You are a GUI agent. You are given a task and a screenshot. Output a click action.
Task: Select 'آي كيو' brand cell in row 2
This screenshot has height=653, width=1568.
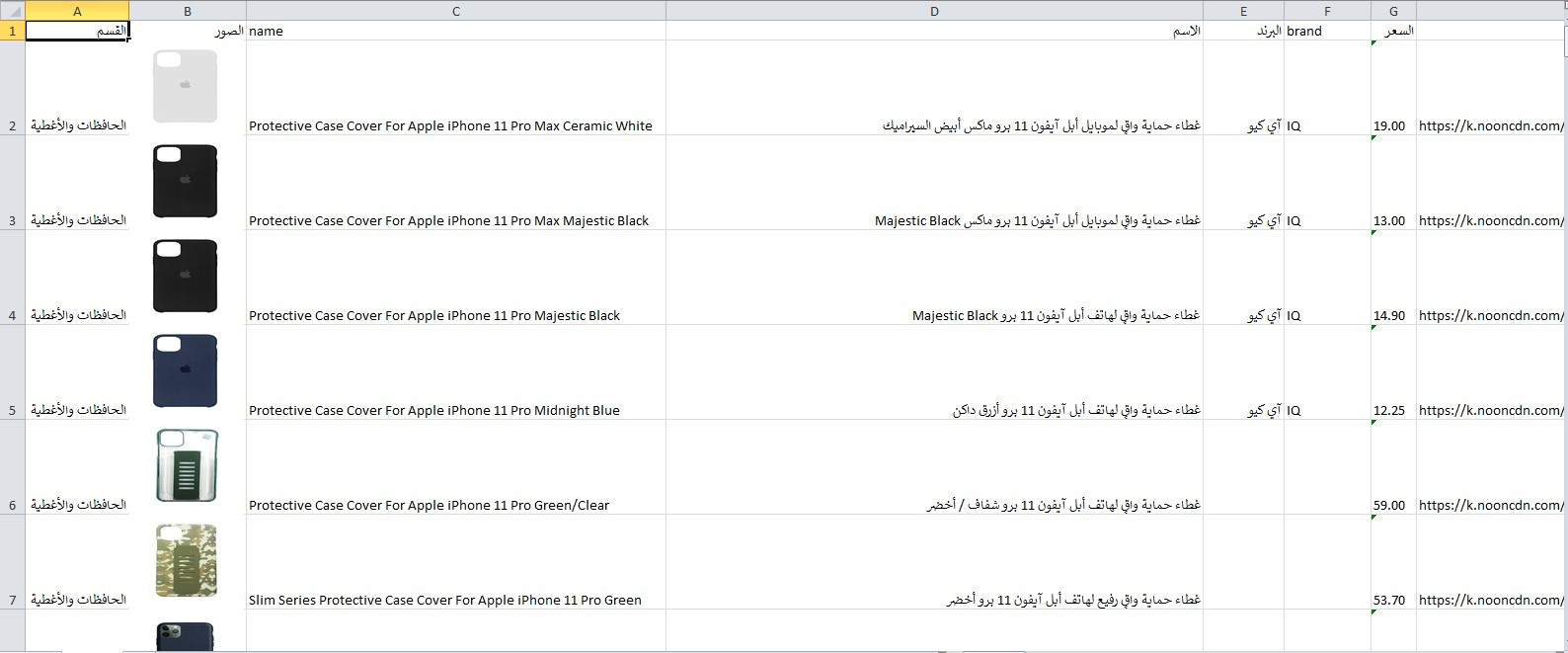1243,88
